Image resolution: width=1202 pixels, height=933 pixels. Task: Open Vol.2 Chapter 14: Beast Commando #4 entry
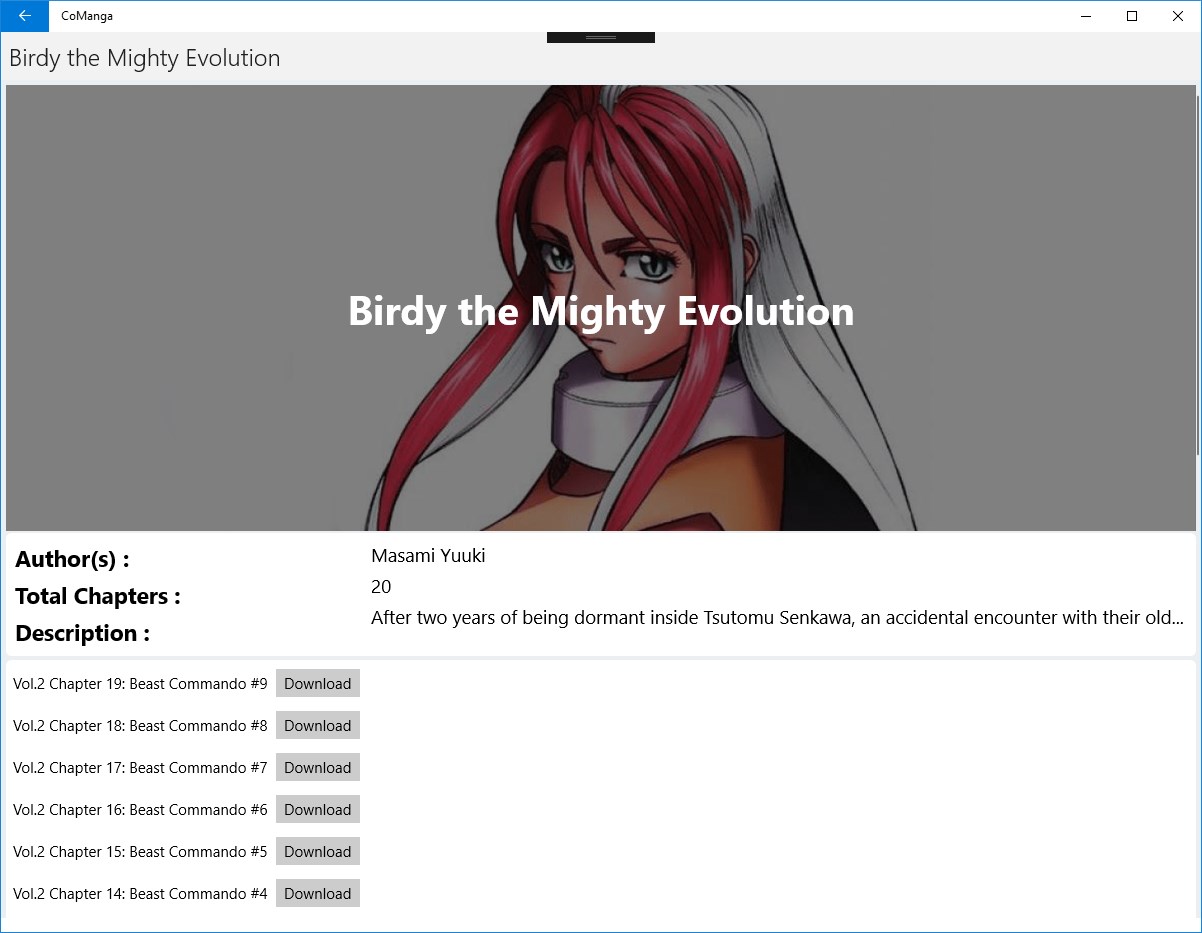pyautogui.click(x=140, y=894)
